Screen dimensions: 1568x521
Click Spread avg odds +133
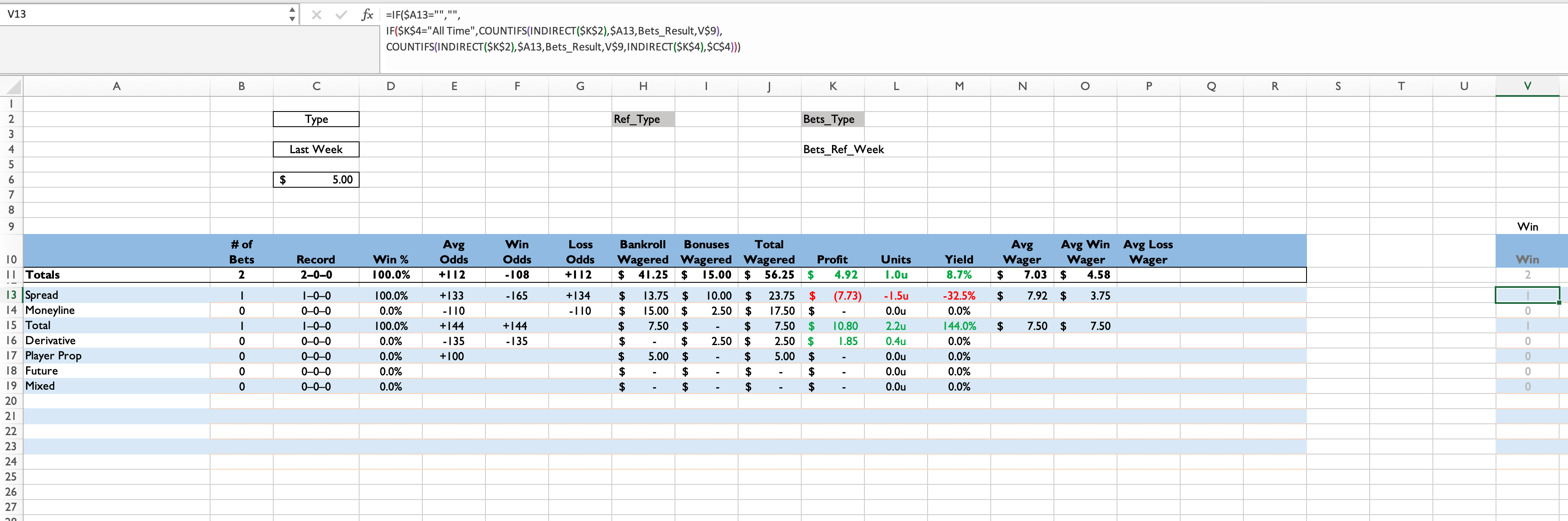(454, 296)
